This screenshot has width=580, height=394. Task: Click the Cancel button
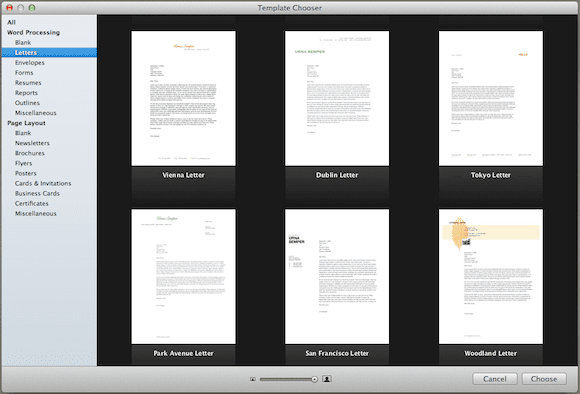pos(495,379)
